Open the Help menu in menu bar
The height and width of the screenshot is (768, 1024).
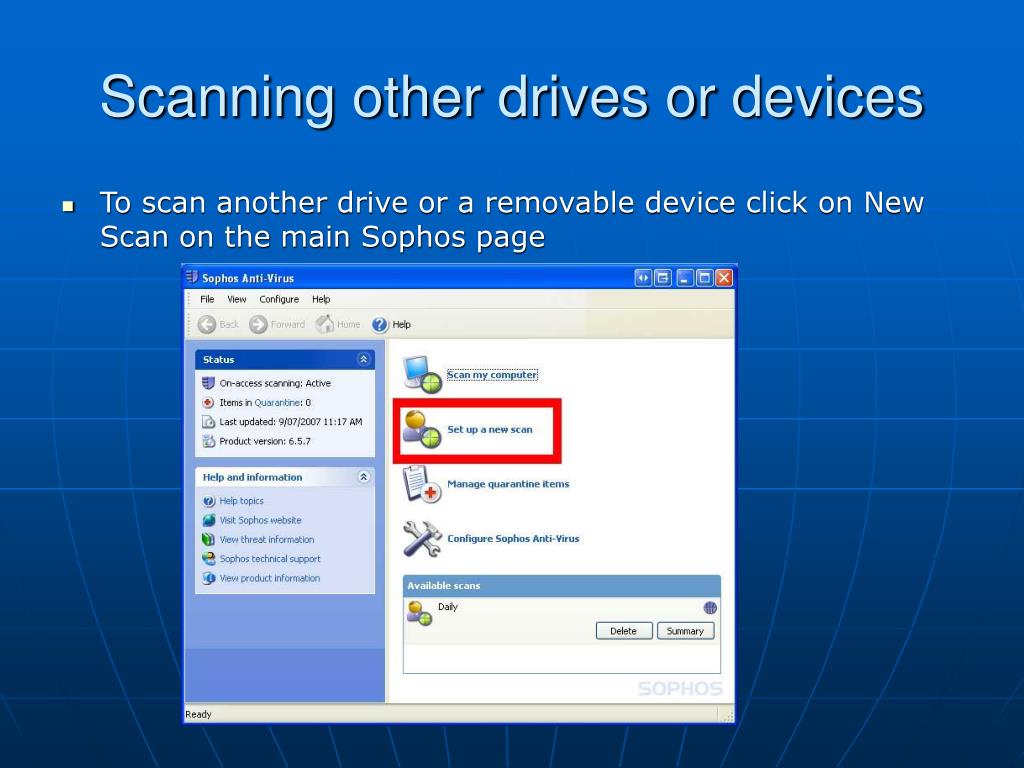click(x=321, y=299)
